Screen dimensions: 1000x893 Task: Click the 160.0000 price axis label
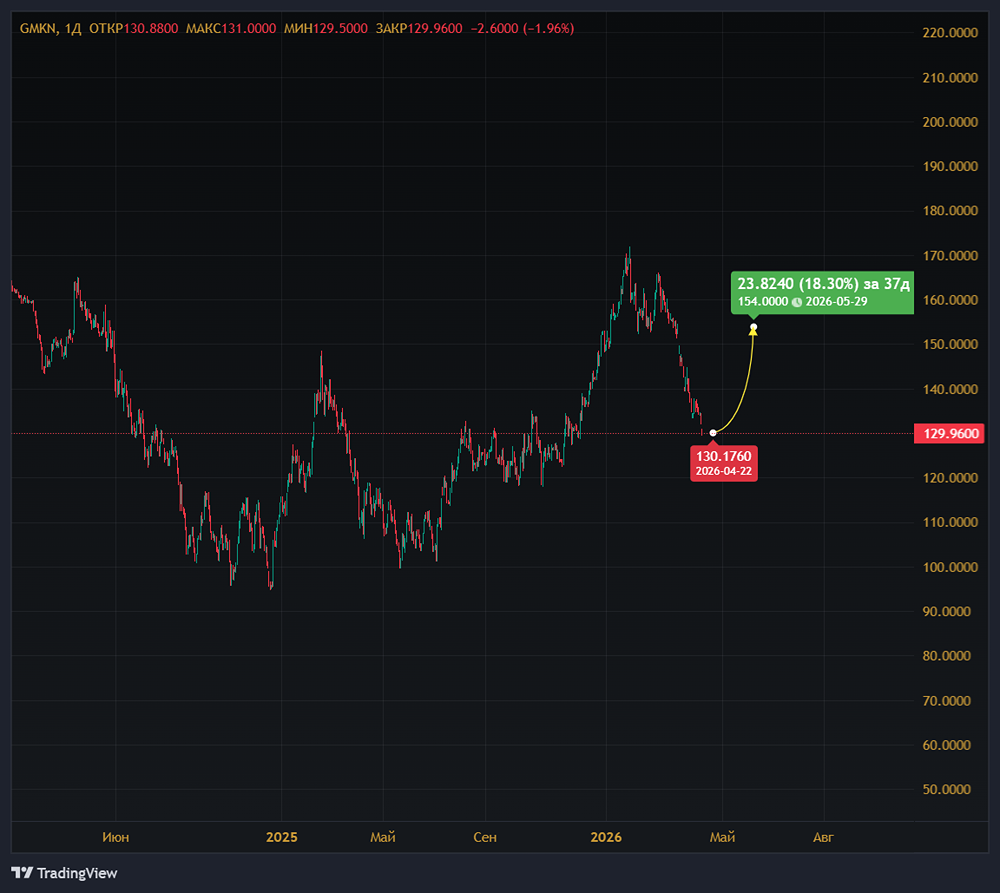click(950, 300)
